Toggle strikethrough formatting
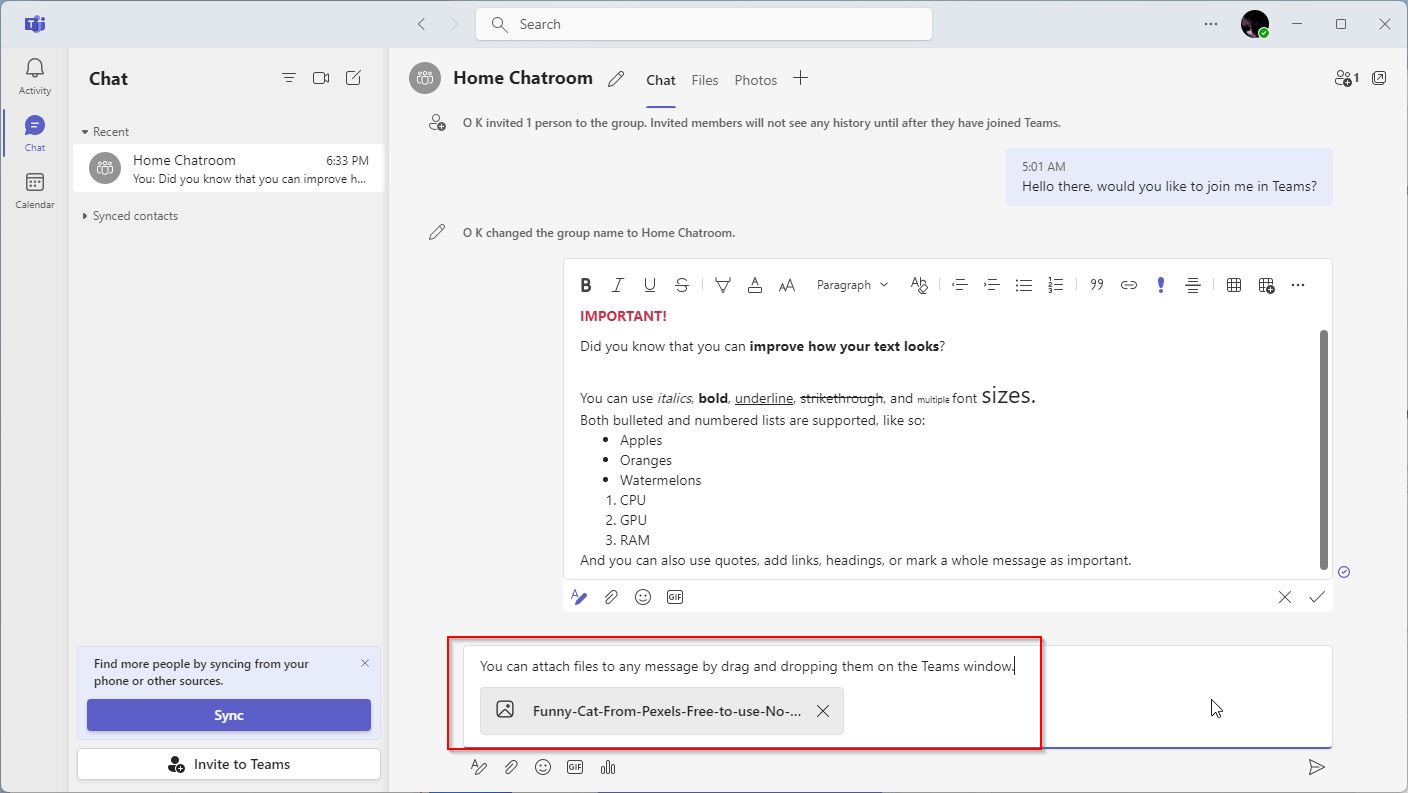The image size is (1408, 793). pyautogui.click(x=682, y=285)
